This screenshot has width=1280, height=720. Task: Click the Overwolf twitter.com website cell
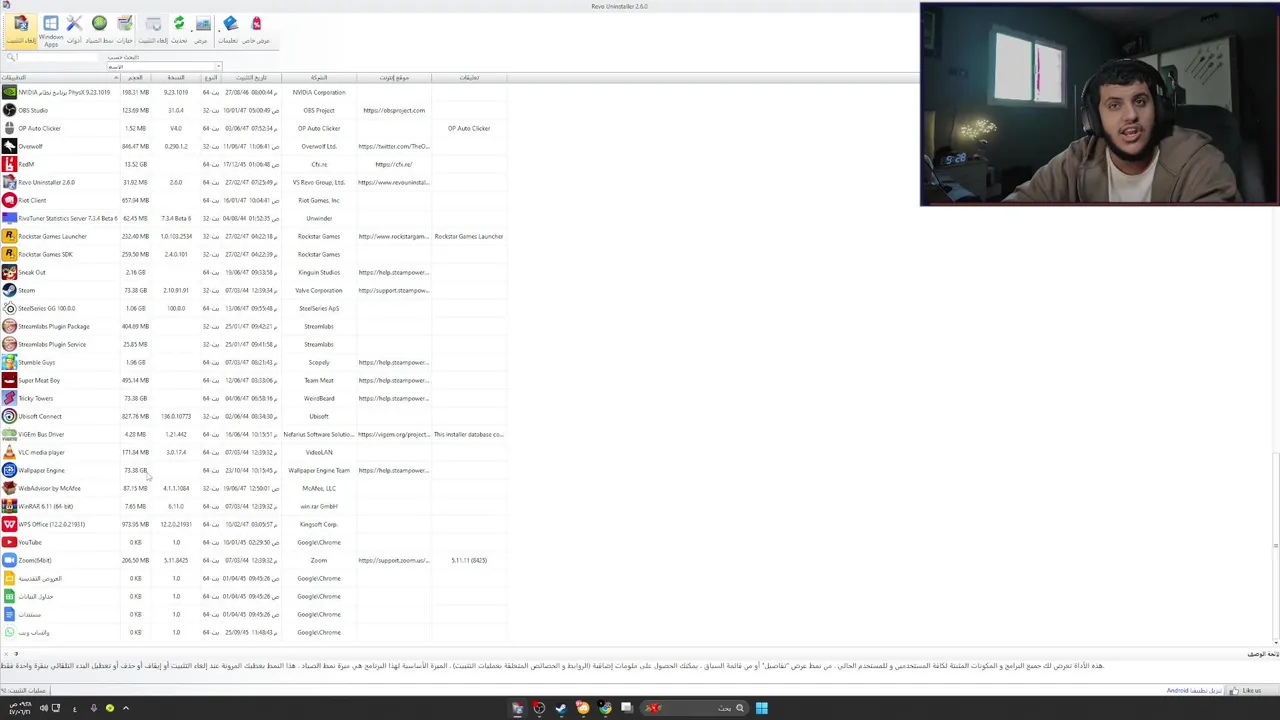[394, 146]
